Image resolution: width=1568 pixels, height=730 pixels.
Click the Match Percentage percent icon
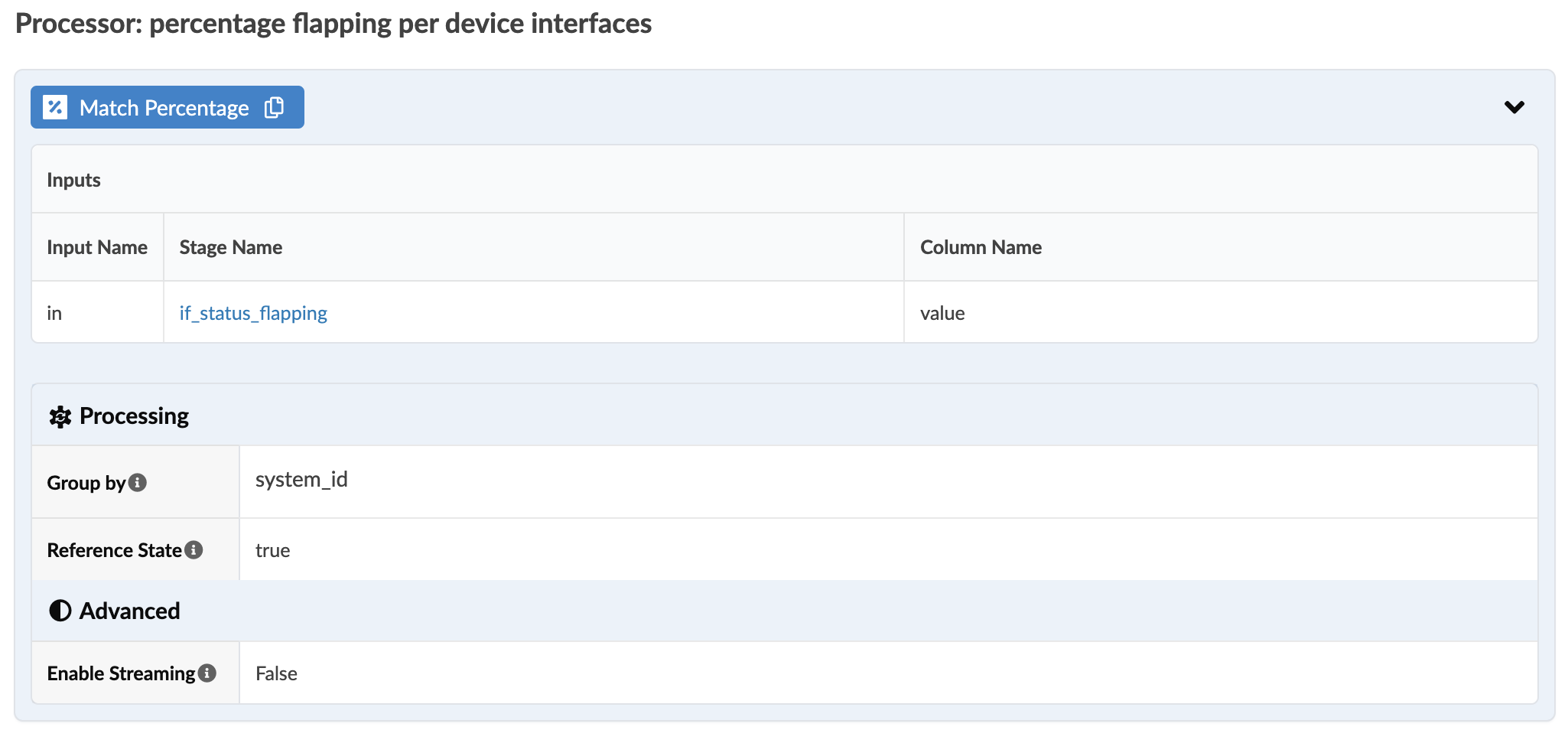pos(55,107)
